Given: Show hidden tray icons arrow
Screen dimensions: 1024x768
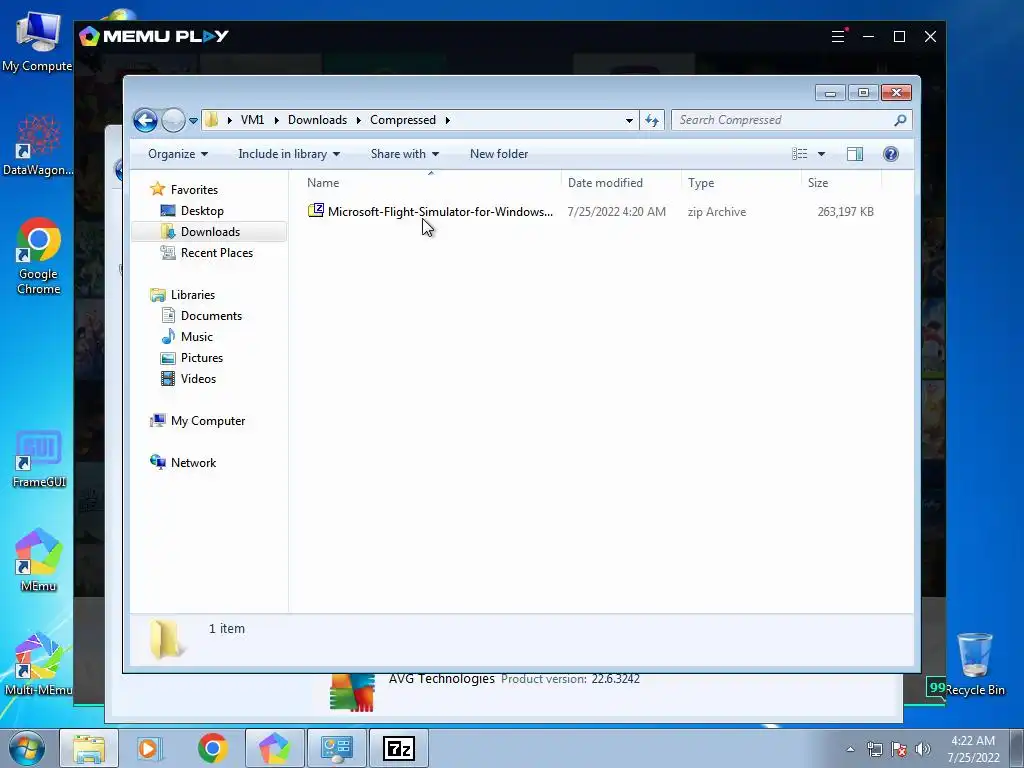Looking at the screenshot, I should point(850,749).
